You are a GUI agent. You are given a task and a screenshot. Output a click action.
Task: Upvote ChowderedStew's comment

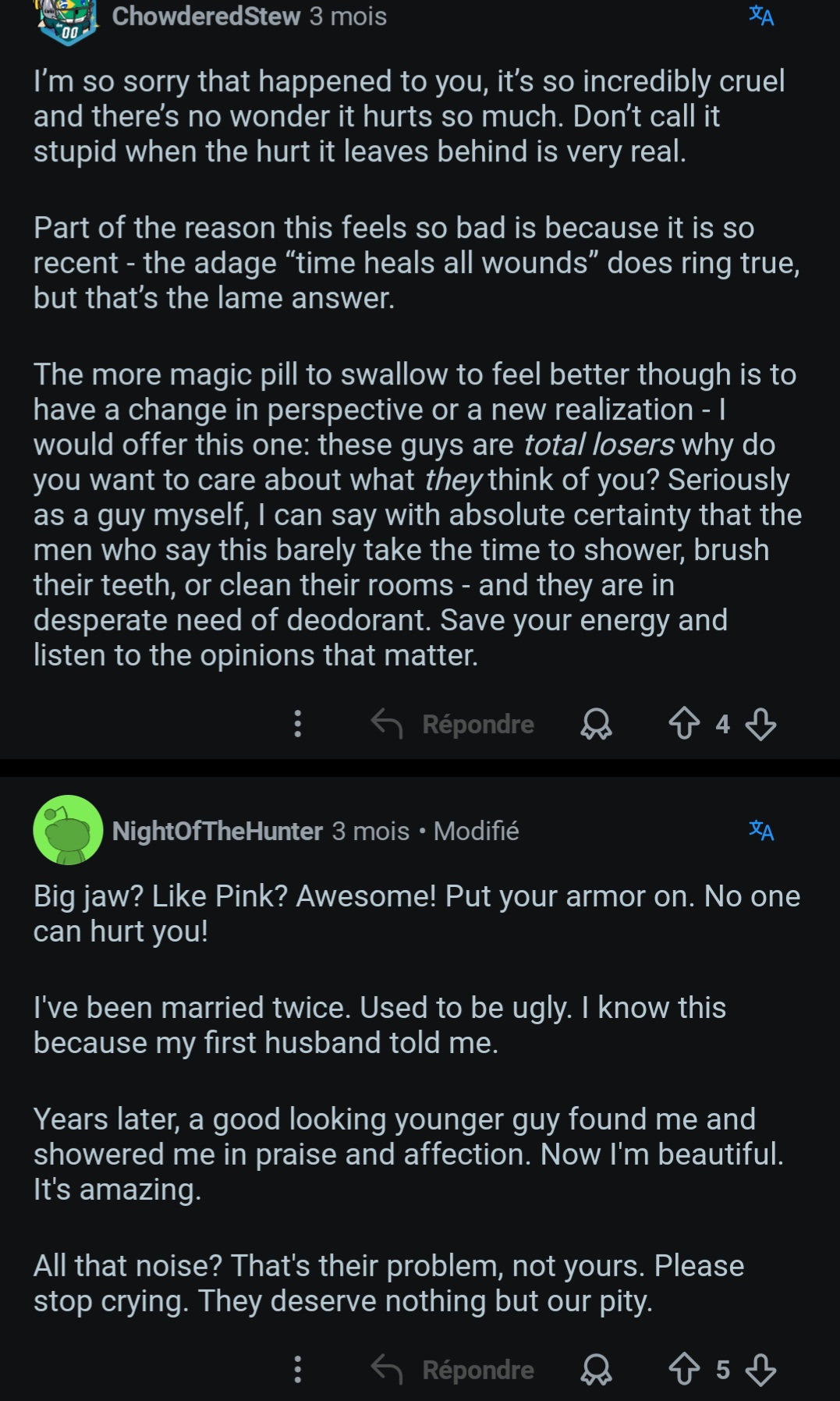coord(685,724)
